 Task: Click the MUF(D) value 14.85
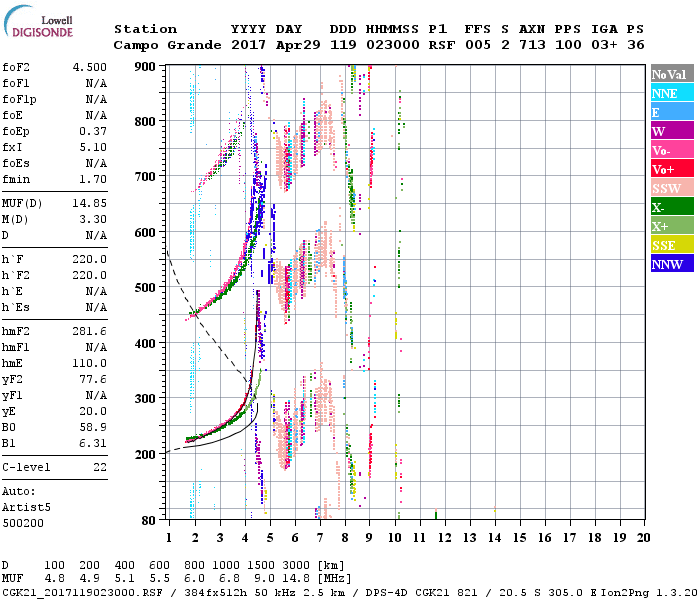click(90, 203)
